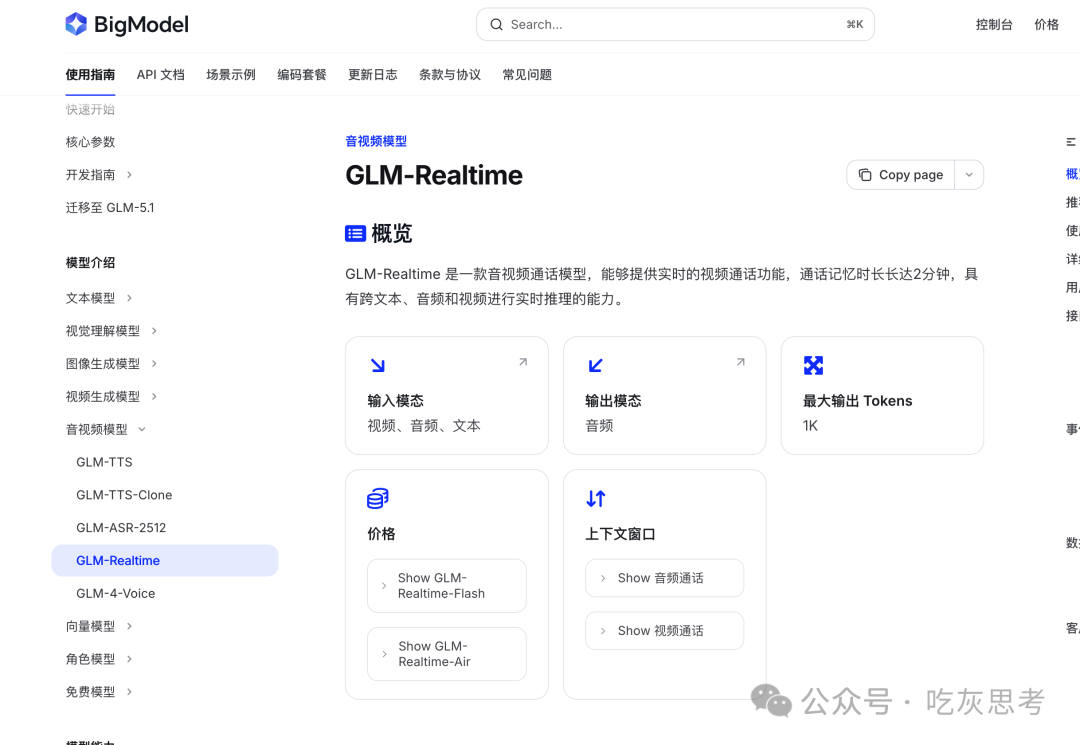Click the 最大输出 Tokens card

coord(882,395)
